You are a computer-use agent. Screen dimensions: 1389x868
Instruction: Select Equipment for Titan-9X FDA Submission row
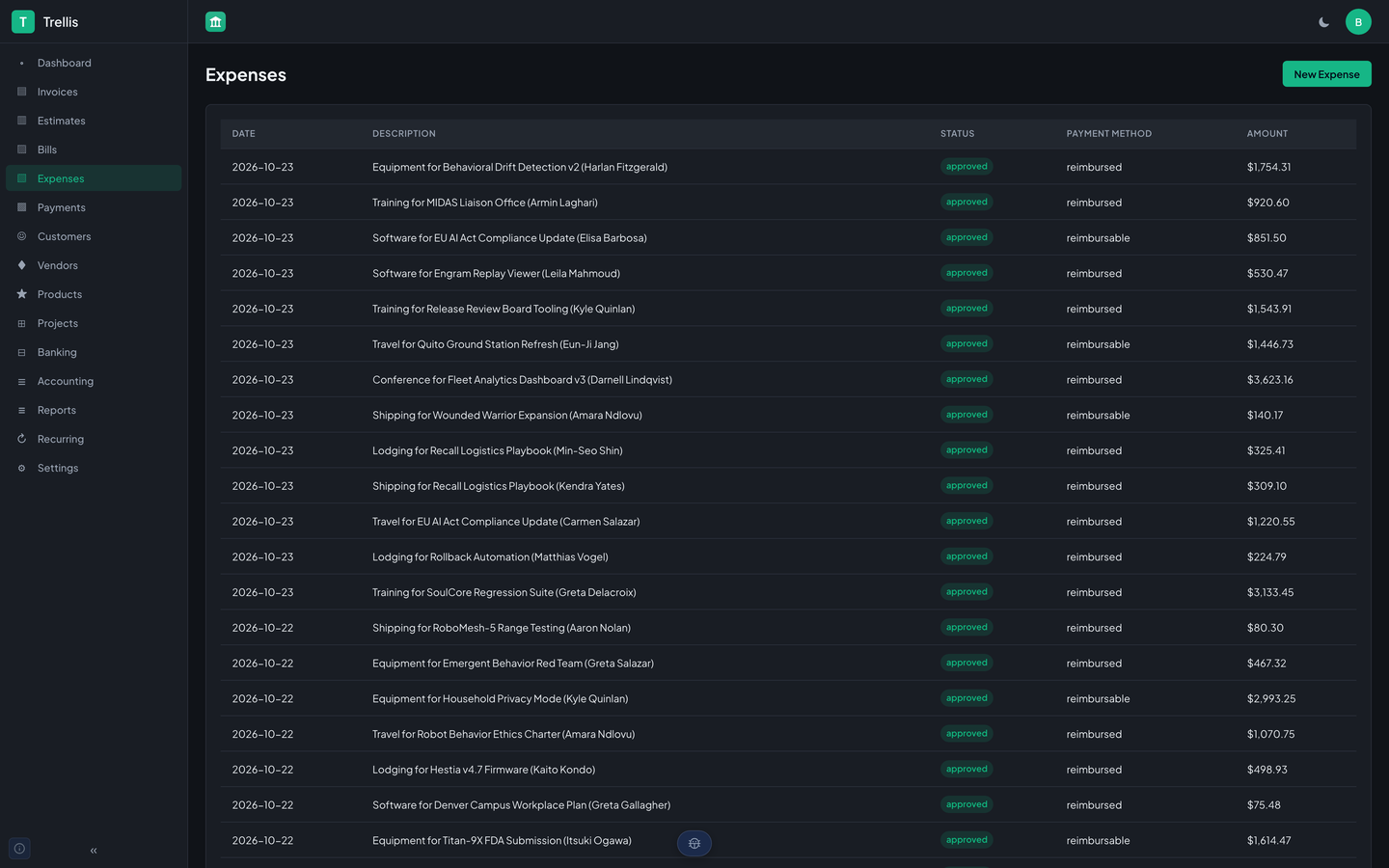pos(788,841)
